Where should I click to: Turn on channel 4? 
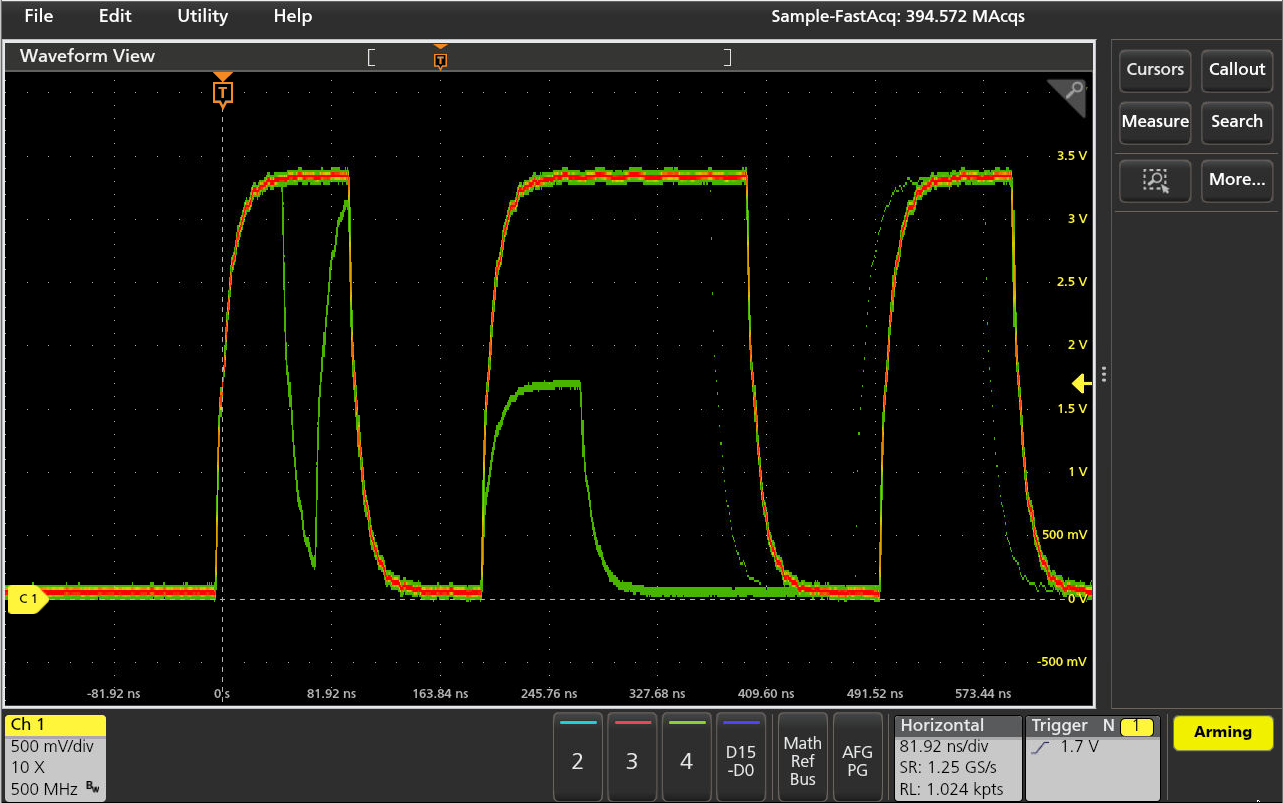pyautogui.click(x=685, y=757)
